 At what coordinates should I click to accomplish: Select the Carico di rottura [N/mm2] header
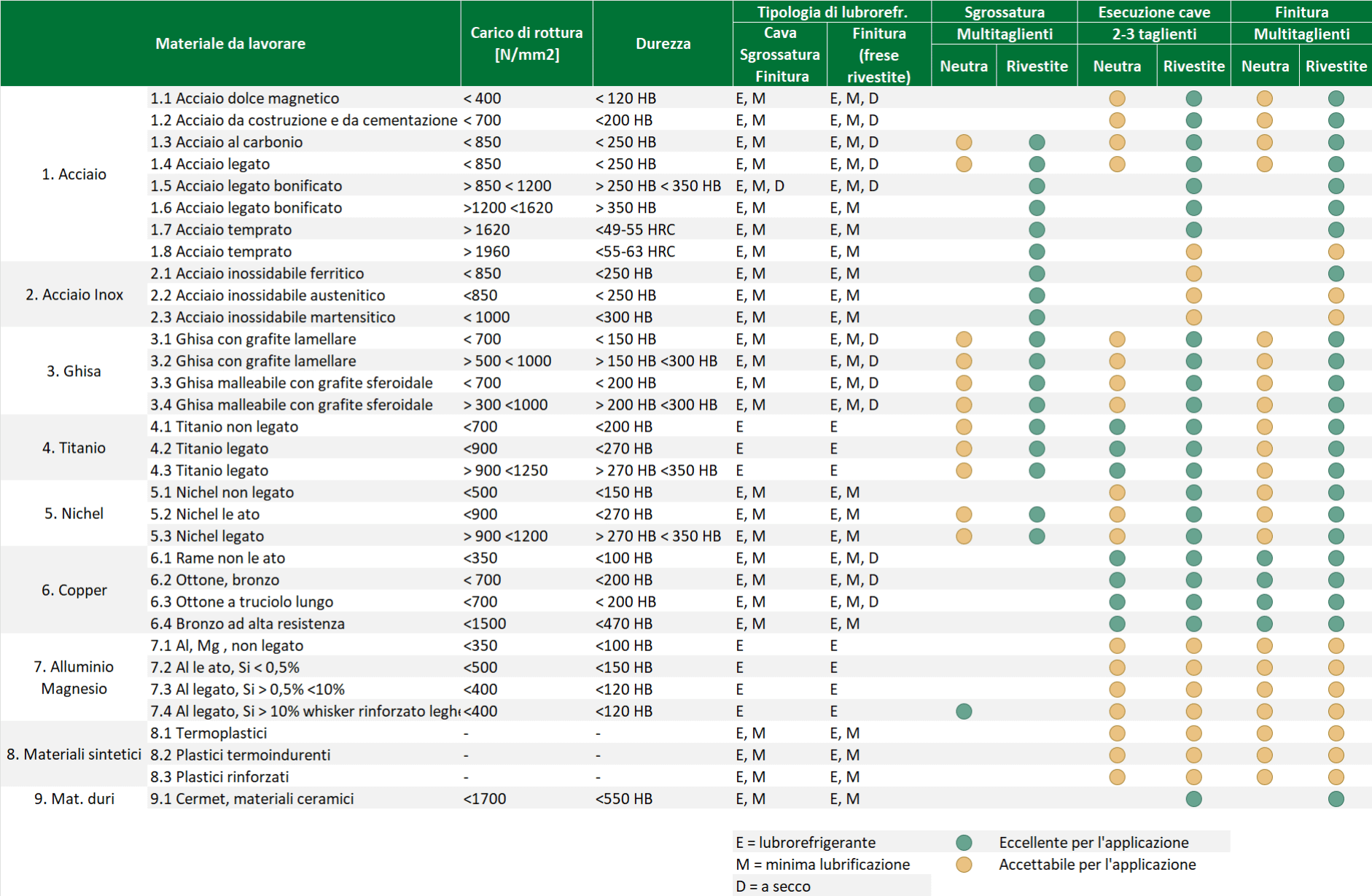click(526, 44)
